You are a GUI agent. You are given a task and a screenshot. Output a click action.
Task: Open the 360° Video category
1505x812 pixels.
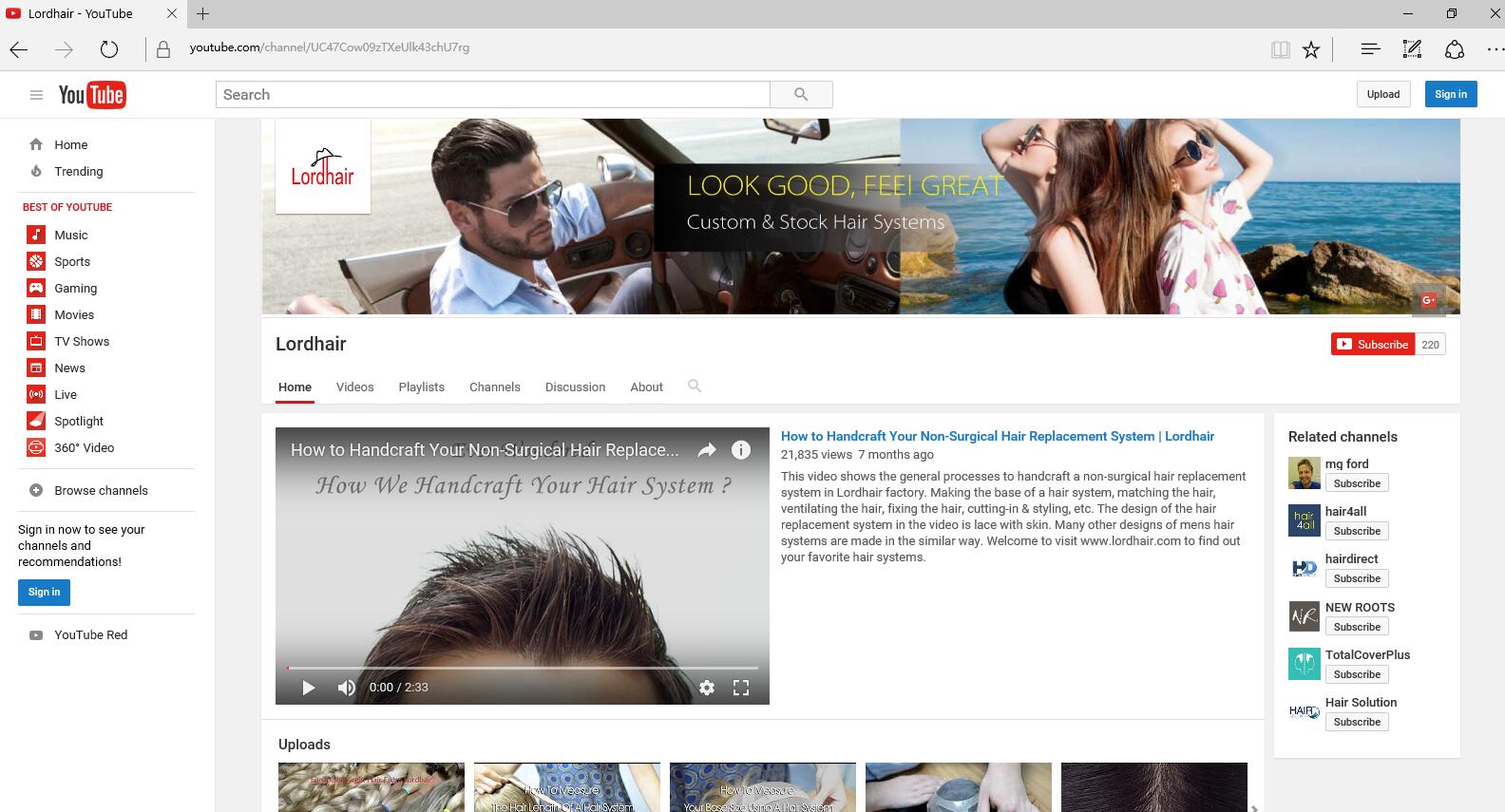pyautogui.click(x=84, y=447)
